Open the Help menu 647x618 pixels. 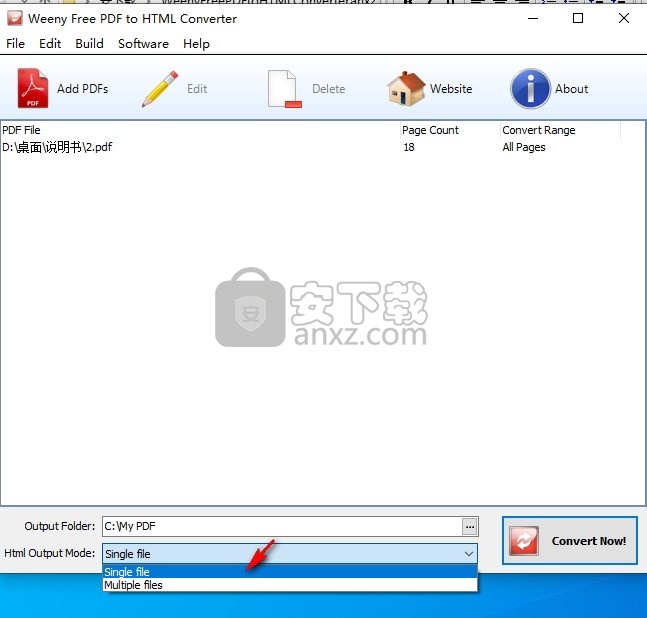click(x=196, y=44)
